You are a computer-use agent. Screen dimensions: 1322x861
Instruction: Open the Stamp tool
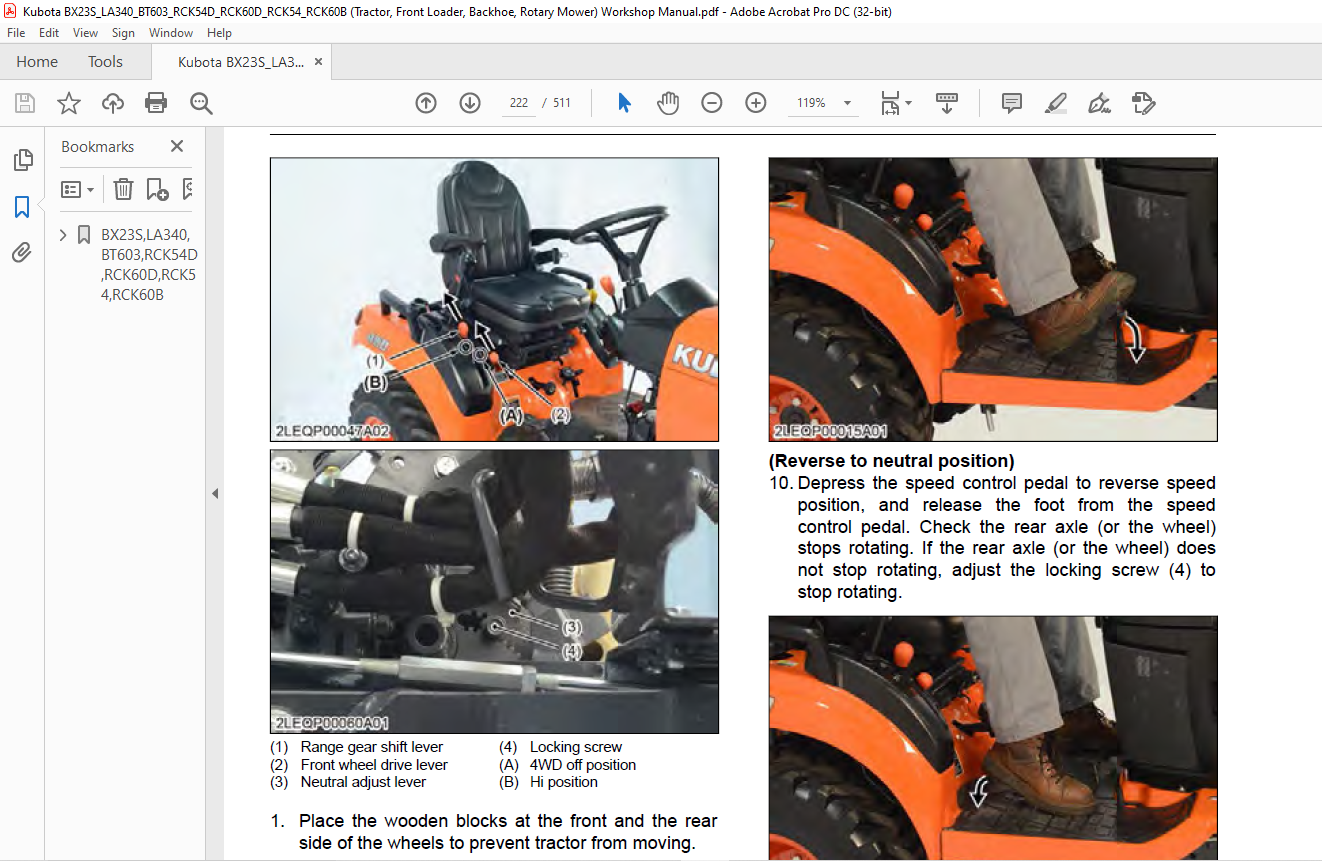click(x=1143, y=103)
